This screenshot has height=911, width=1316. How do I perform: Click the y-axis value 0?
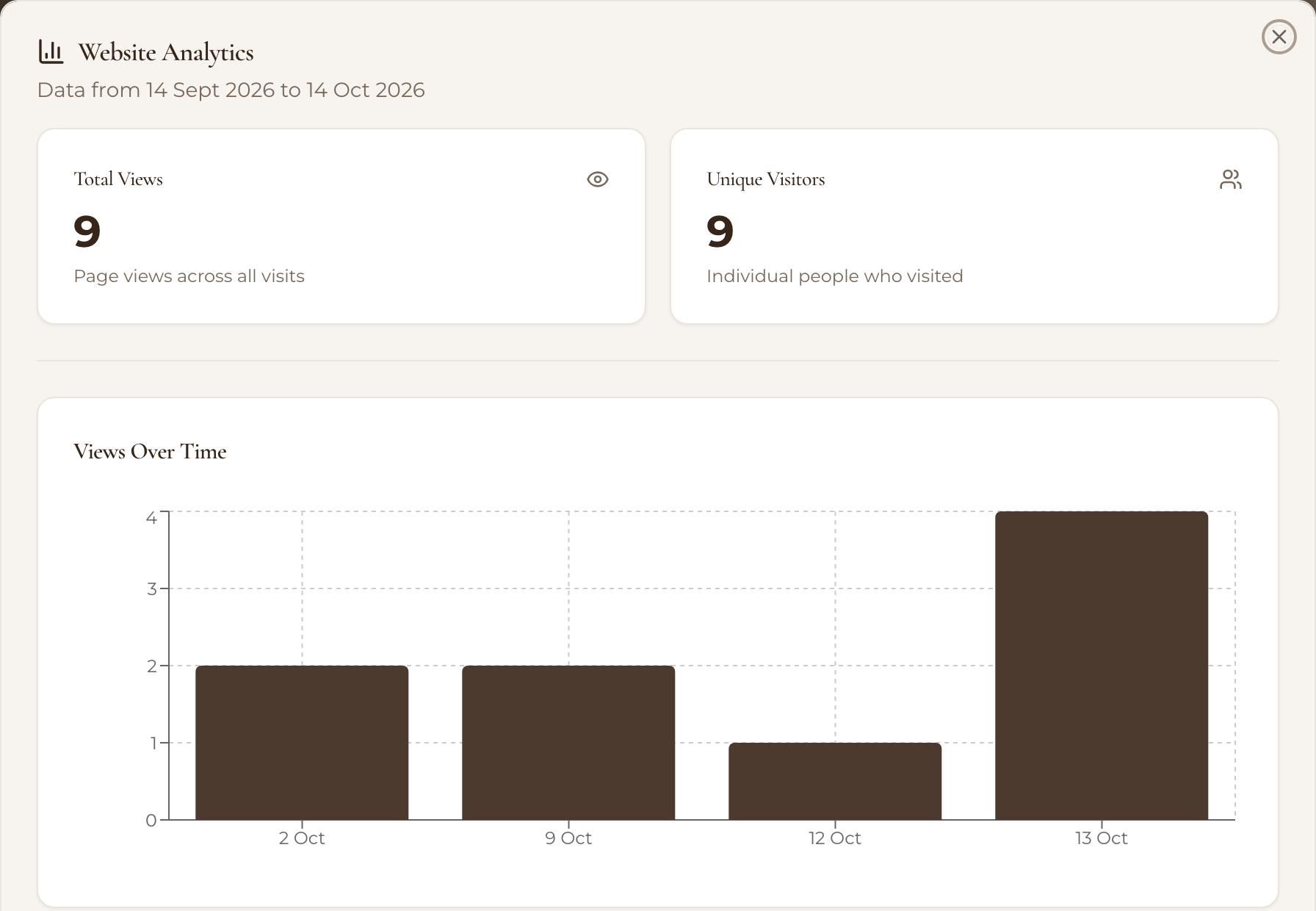(151, 820)
